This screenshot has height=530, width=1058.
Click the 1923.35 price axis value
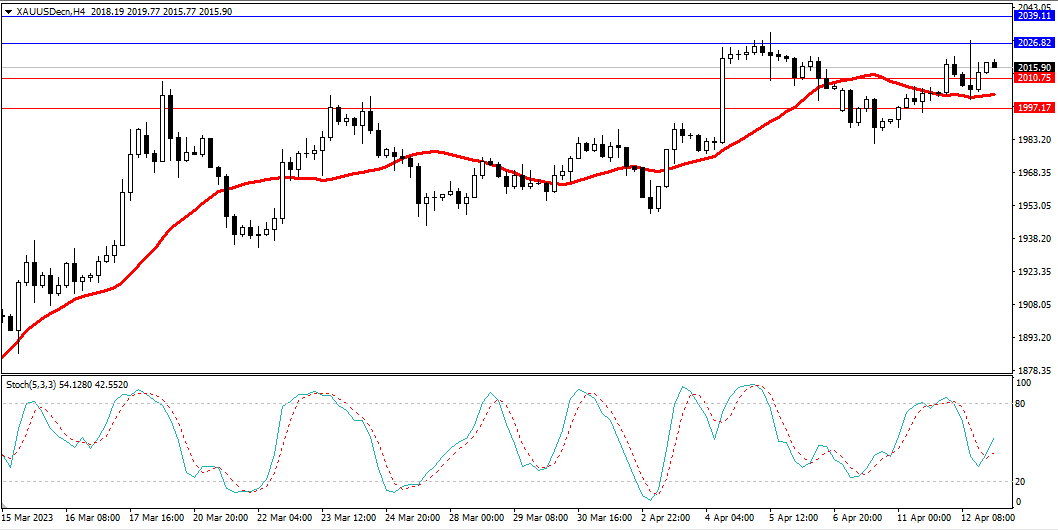pyautogui.click(x=1035, y=271)
